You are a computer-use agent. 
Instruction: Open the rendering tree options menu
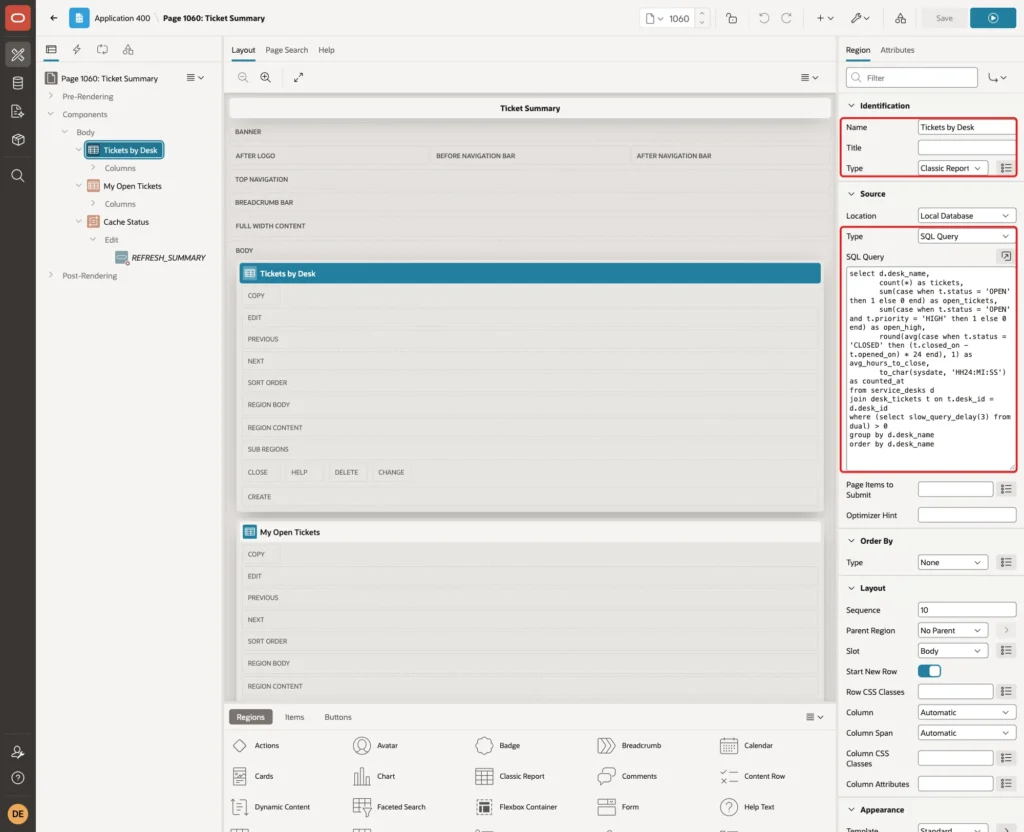(x=195, y=78)
